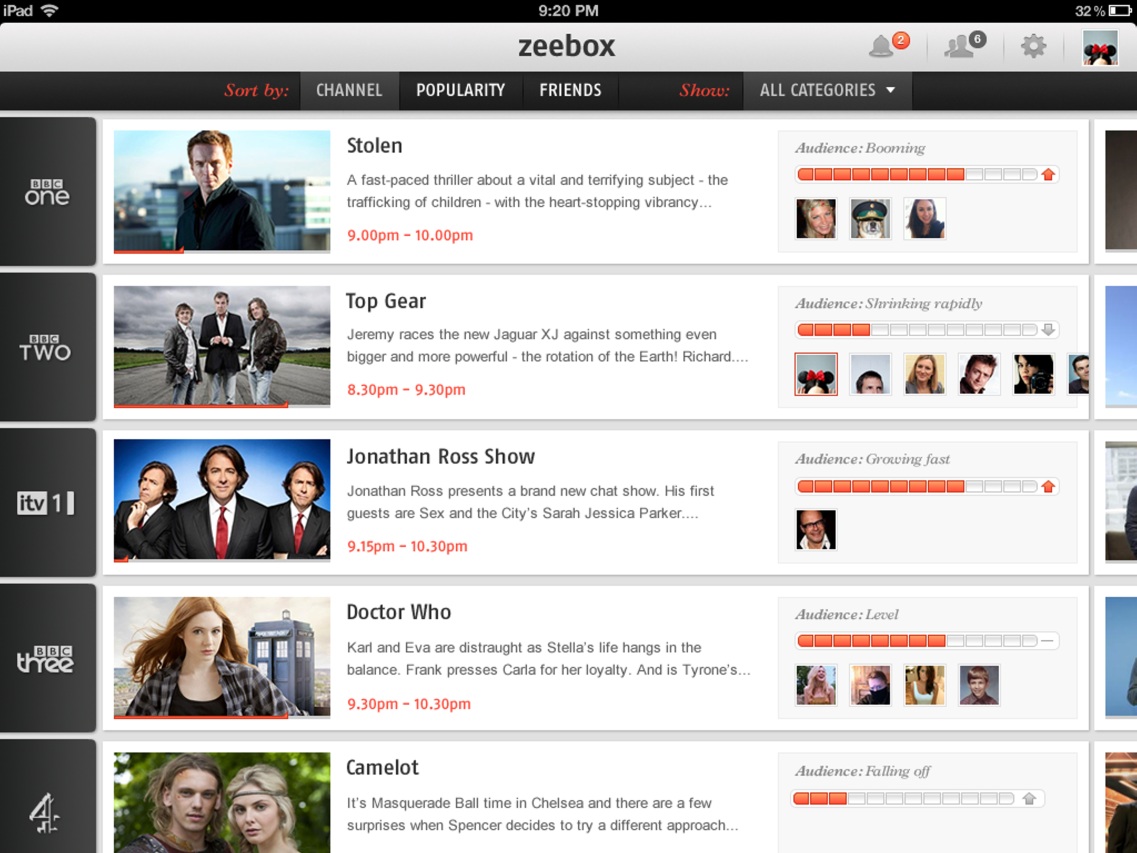Sort listings by Popularity
1137x853 pixels.
pos(460,91)
